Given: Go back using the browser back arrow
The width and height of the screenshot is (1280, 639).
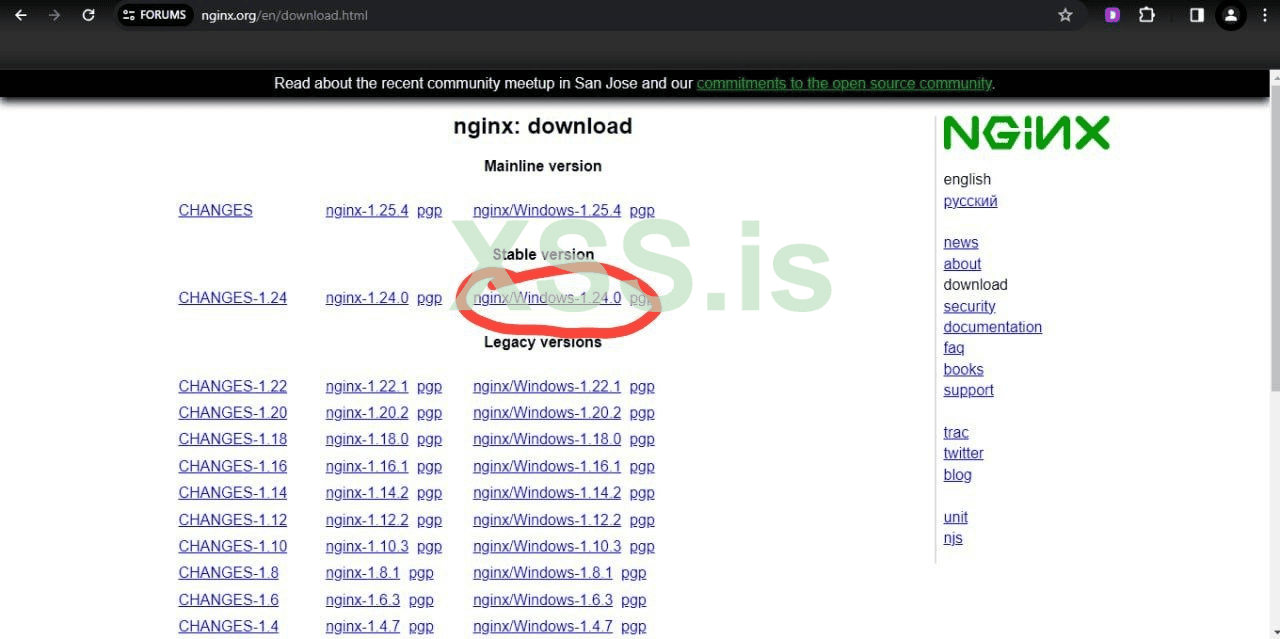Looking at the screenshot, I should [x=20, y=15].
